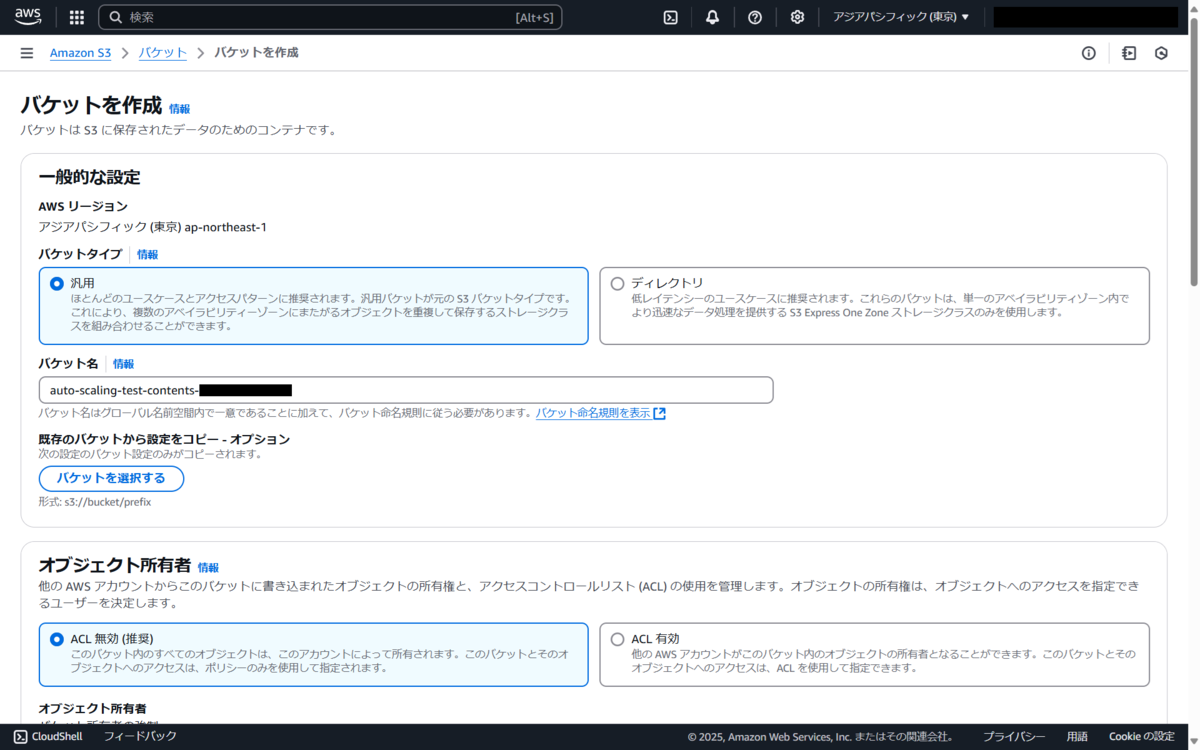
Task: Go to バケット breadcrumb link
Action: pos(163,53)
